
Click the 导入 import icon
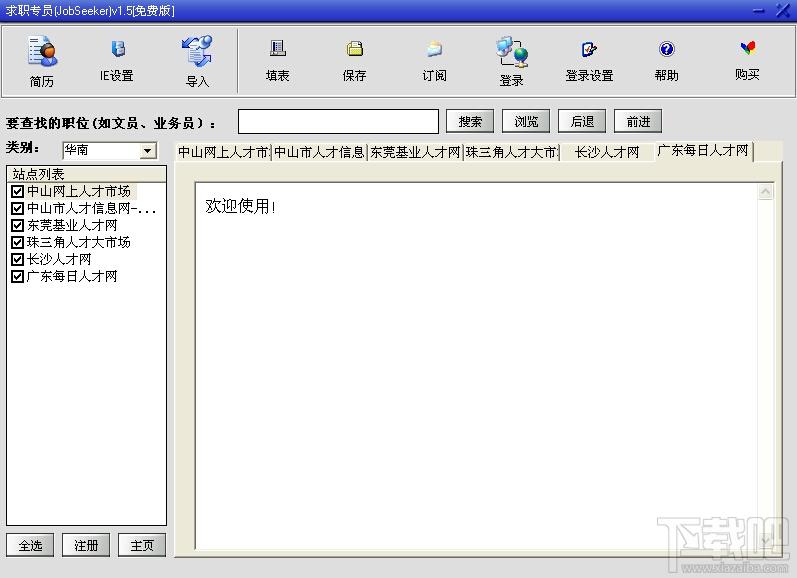pos(197,60)
